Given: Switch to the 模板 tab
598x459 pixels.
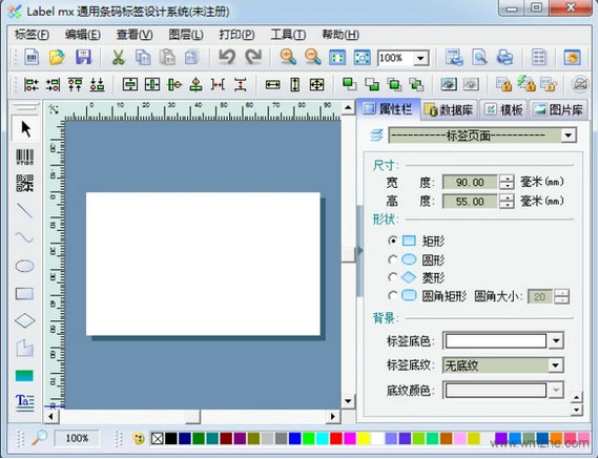Looking at the screenshot, I should tap(504, 110).
